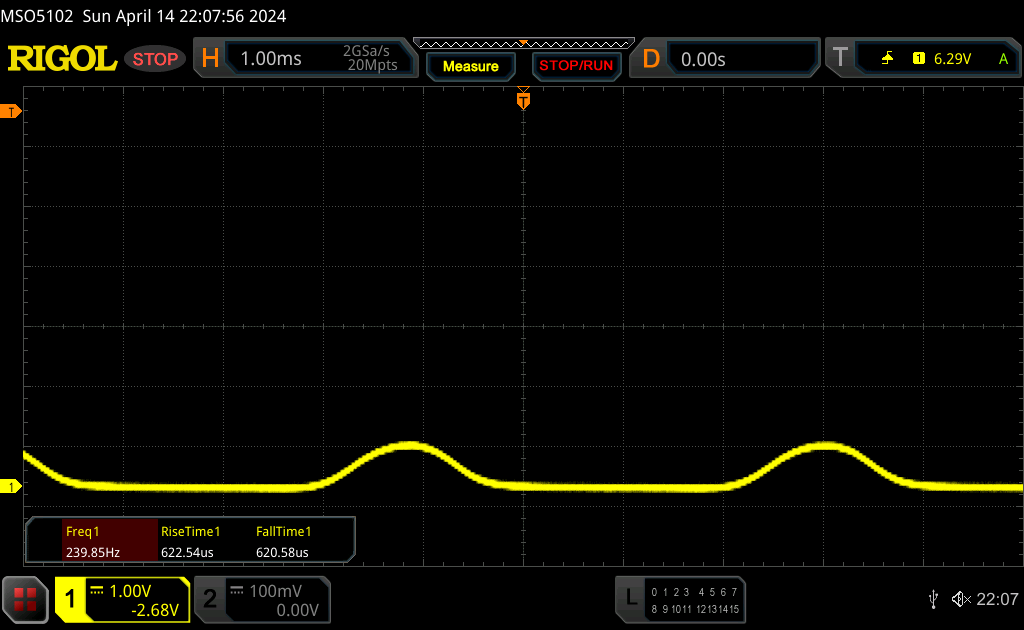
Task: Click the channel 1 DC coupling icon
Action: click(x=97, y=591)
